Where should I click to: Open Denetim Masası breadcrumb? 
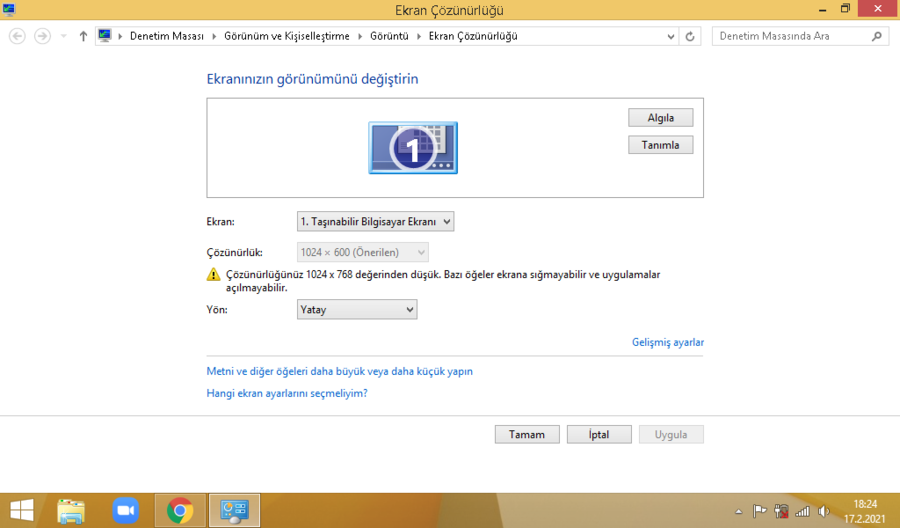(166, 36)
